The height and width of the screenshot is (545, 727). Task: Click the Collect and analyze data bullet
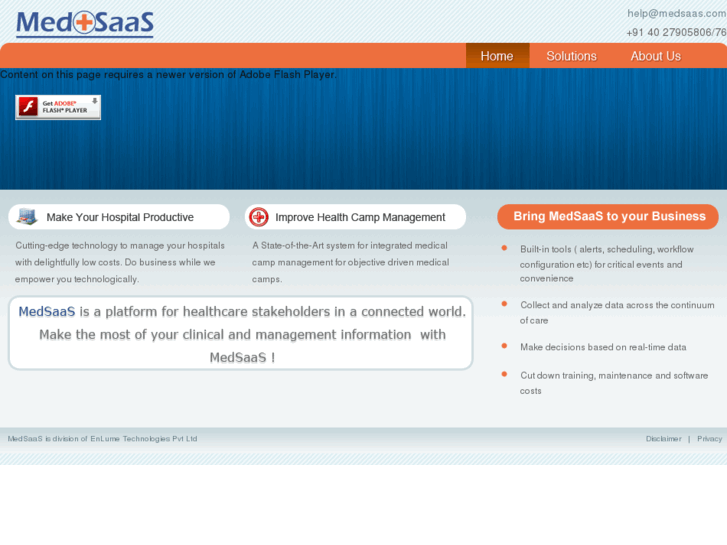(617, 313)
